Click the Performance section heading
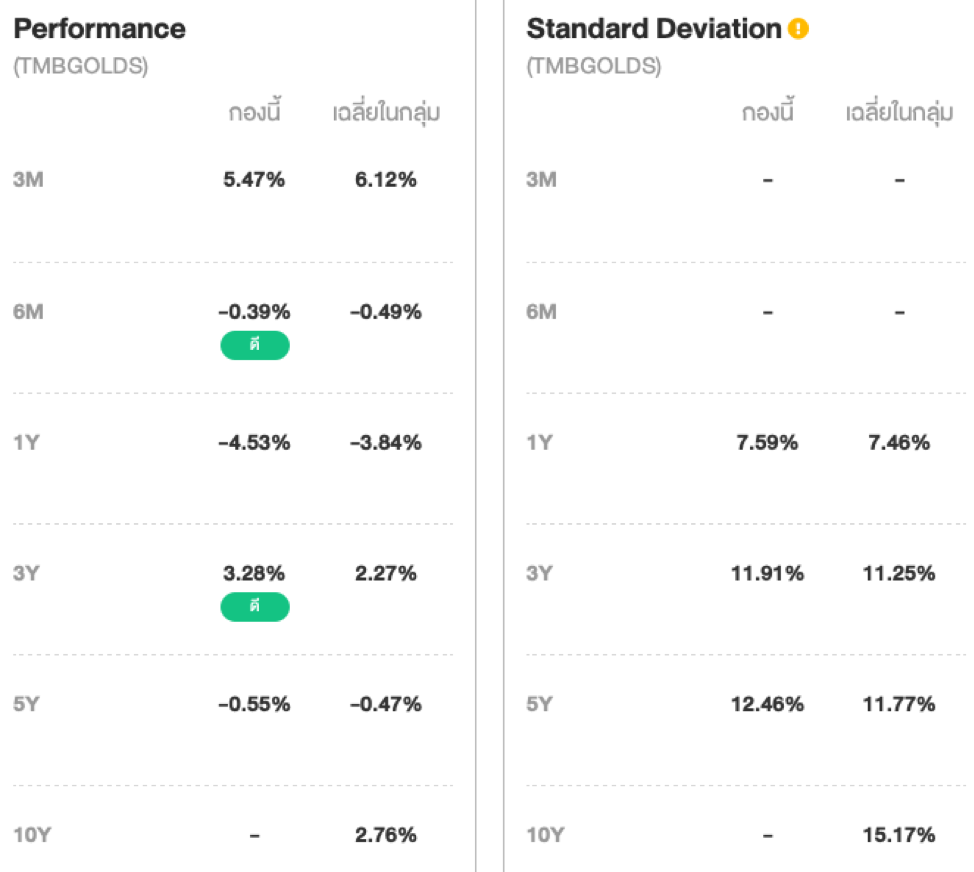The image size is (974, 872). tap(99, 29)
